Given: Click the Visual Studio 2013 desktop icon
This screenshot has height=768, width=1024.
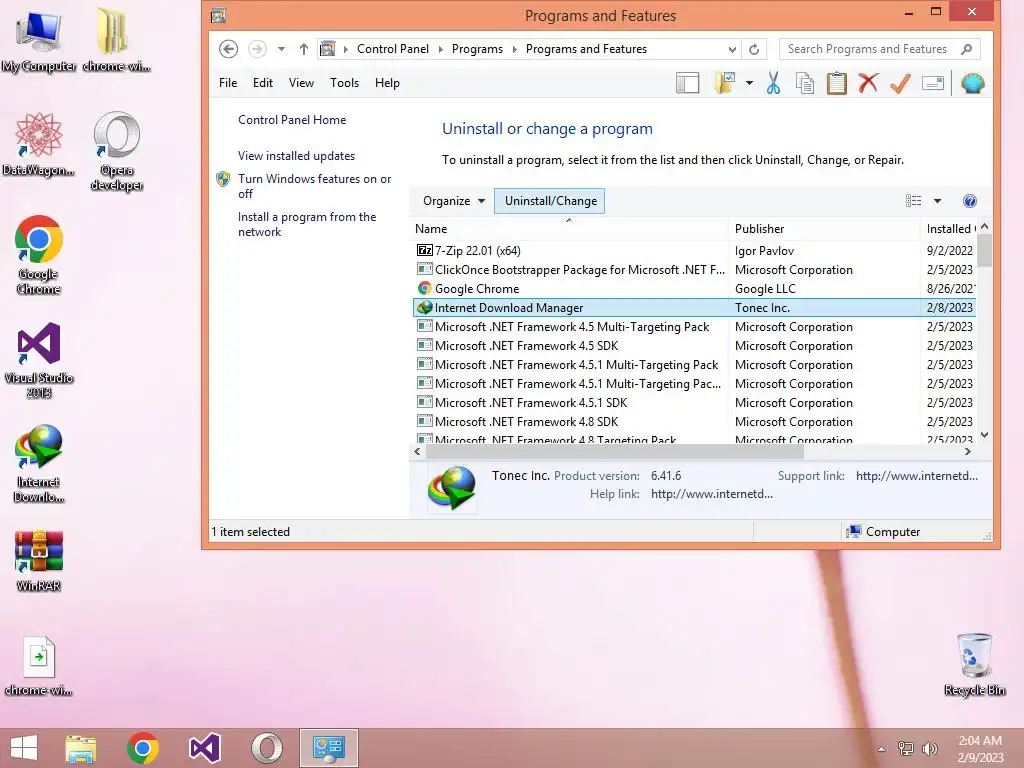Looking at the screenshot, I should coord(39,360).
